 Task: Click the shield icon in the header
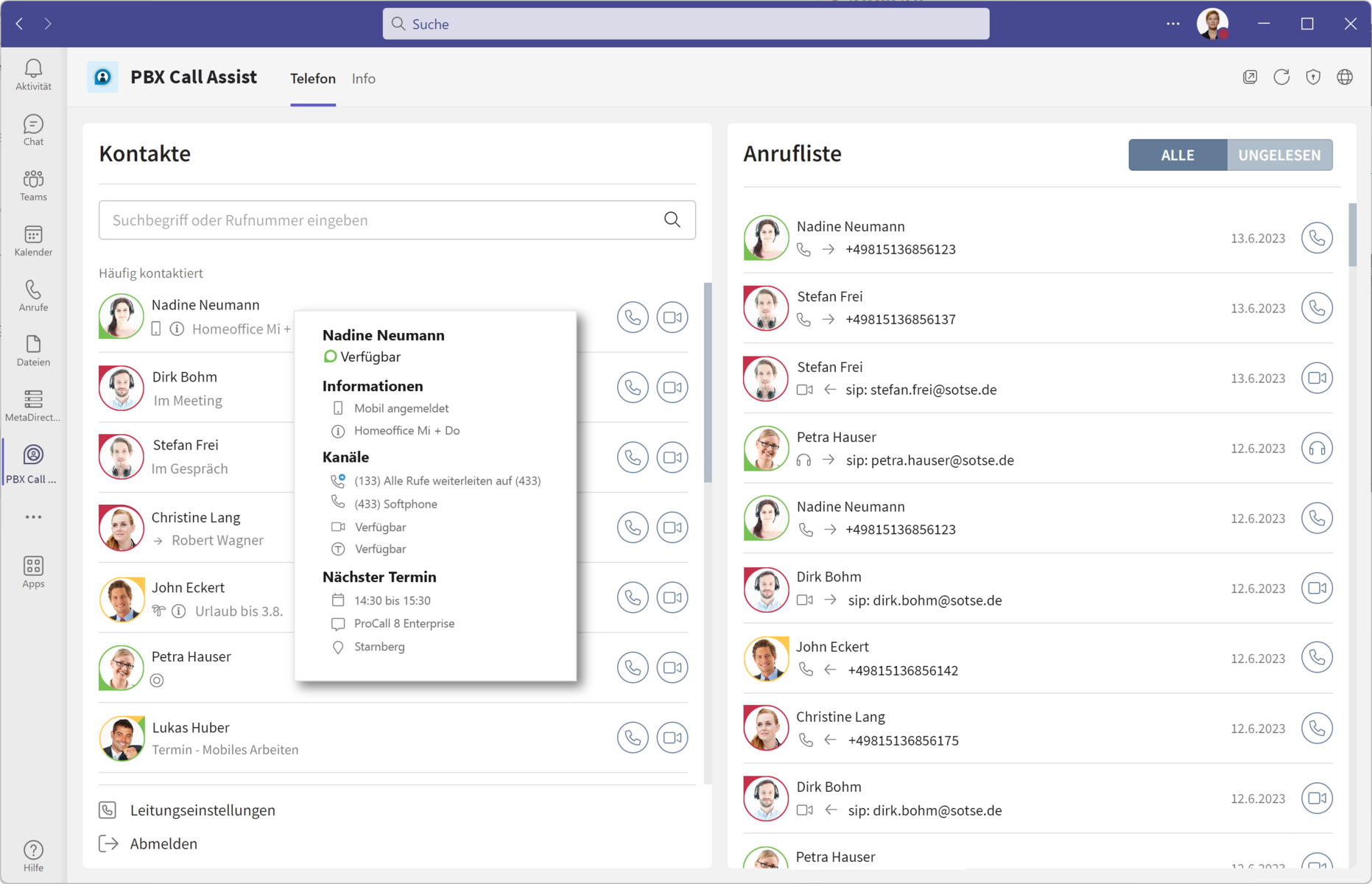coord(1313,77)
